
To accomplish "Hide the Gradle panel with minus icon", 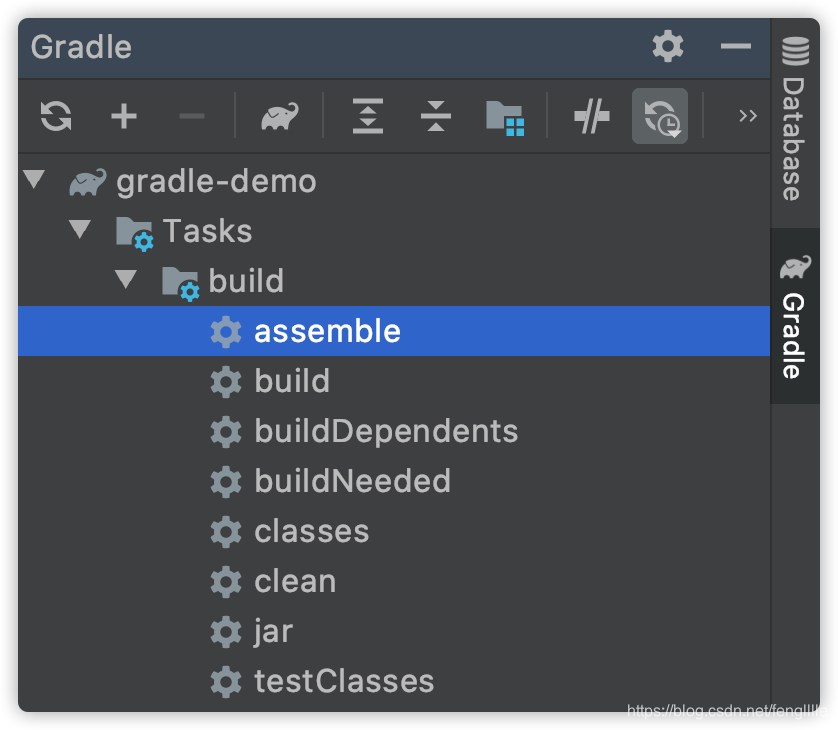I will point(735,46).
